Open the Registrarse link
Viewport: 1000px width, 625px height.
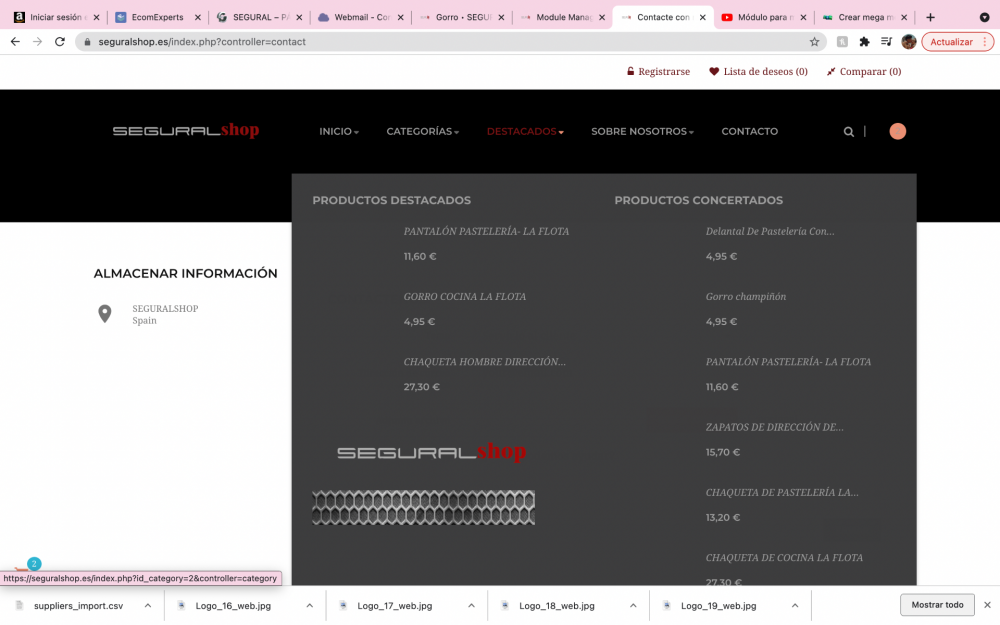pos(664,71)
